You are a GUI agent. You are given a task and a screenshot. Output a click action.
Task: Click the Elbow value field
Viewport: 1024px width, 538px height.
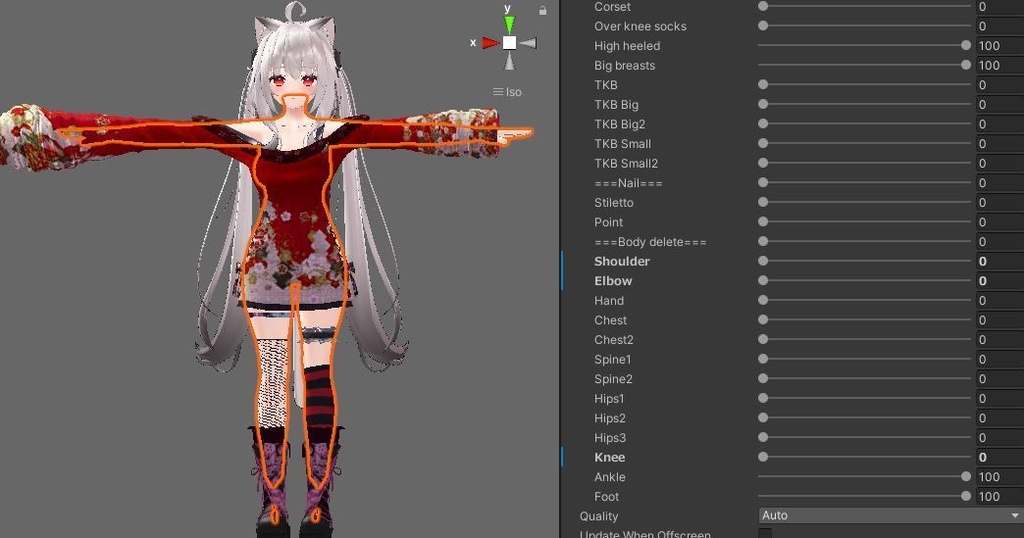1000,281
